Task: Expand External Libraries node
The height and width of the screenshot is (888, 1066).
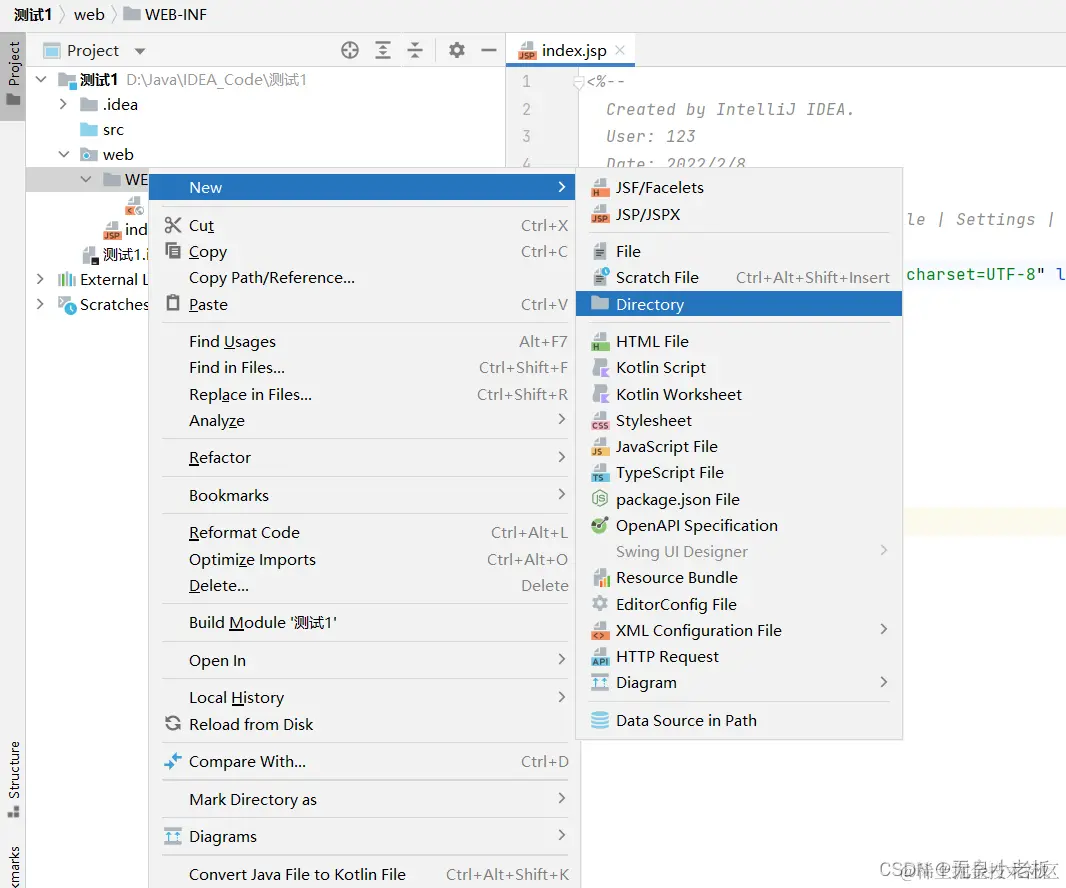Action: [x=40, y=279]
